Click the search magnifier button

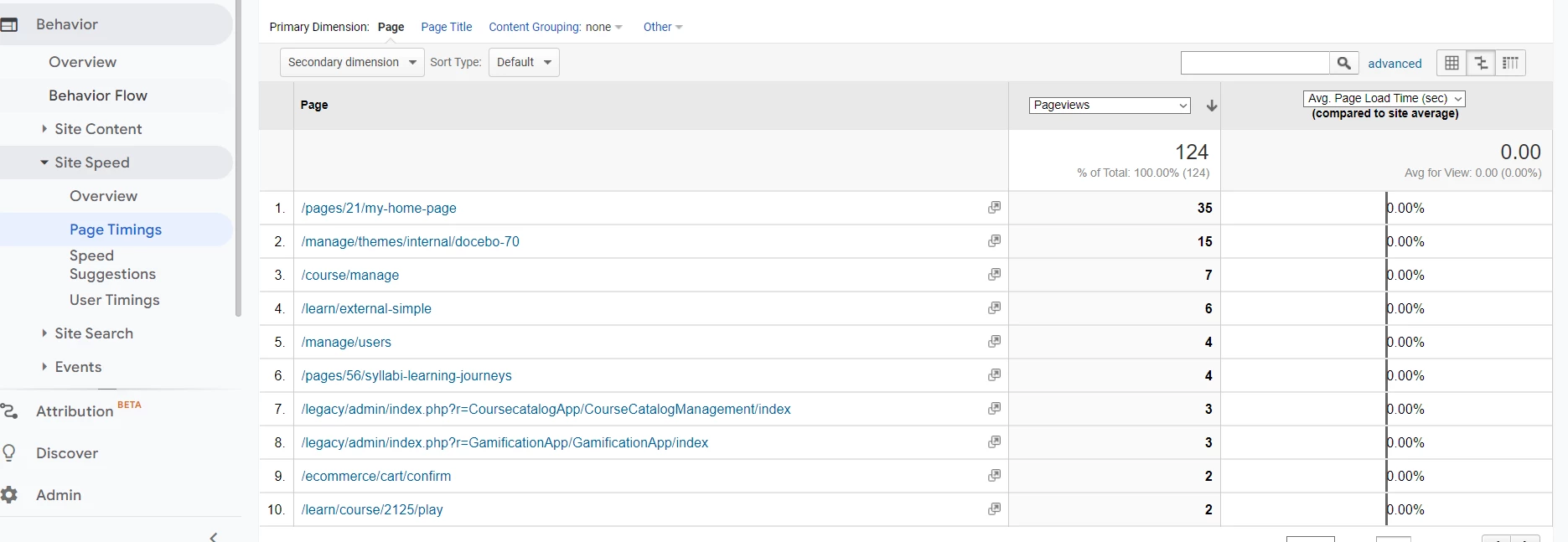point(1343,63)
